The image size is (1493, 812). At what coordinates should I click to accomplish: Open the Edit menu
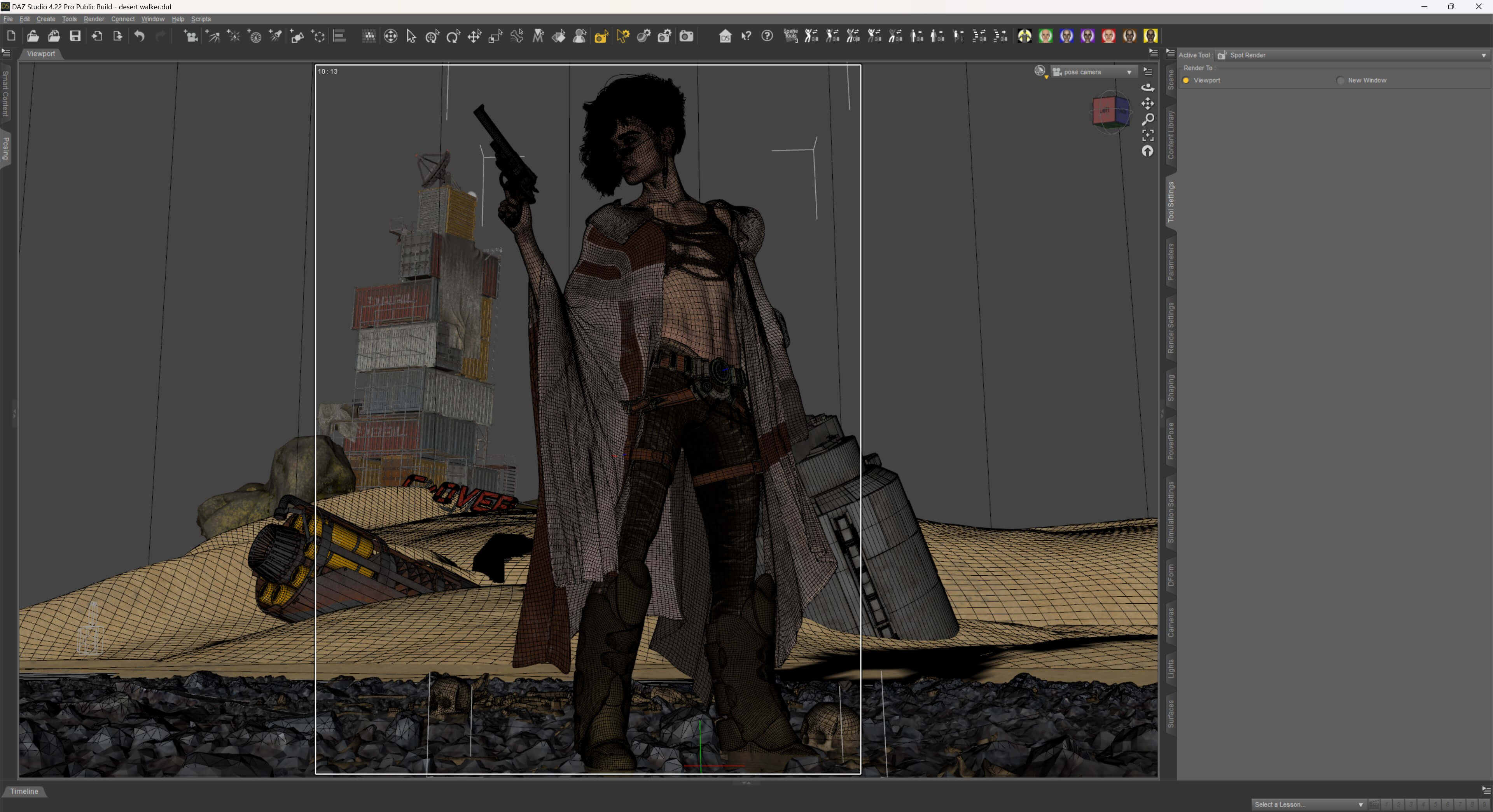tap(24, 19)
